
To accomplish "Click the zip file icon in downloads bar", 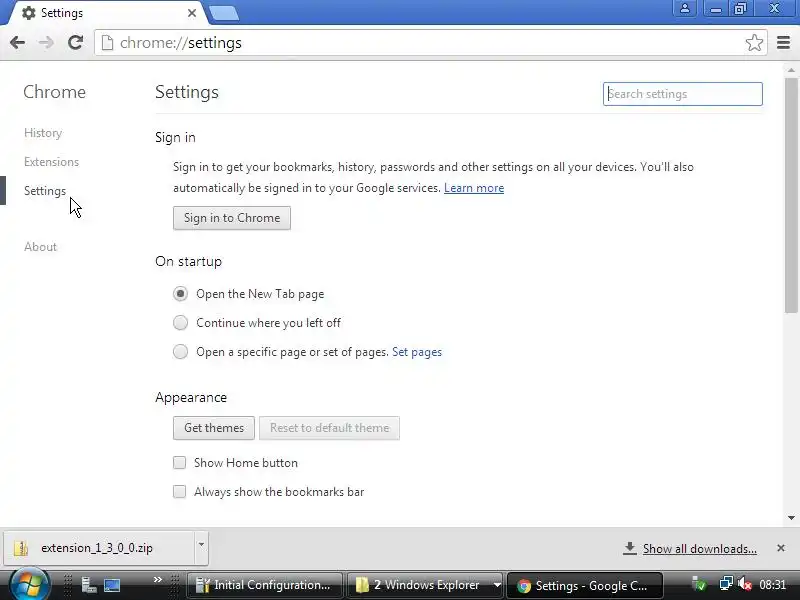I will coord(21,548).
